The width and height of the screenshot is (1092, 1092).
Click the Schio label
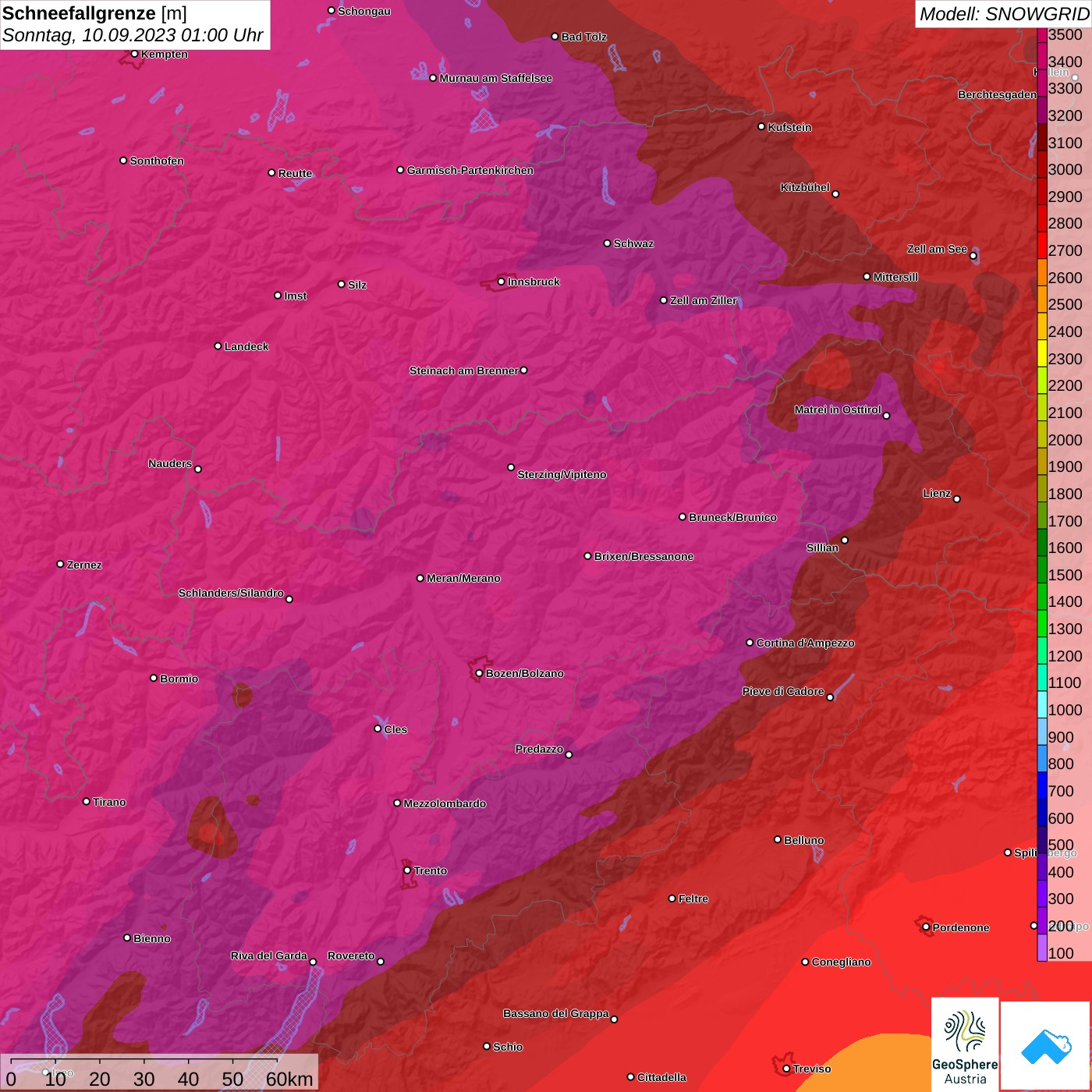coord(508,1047)
